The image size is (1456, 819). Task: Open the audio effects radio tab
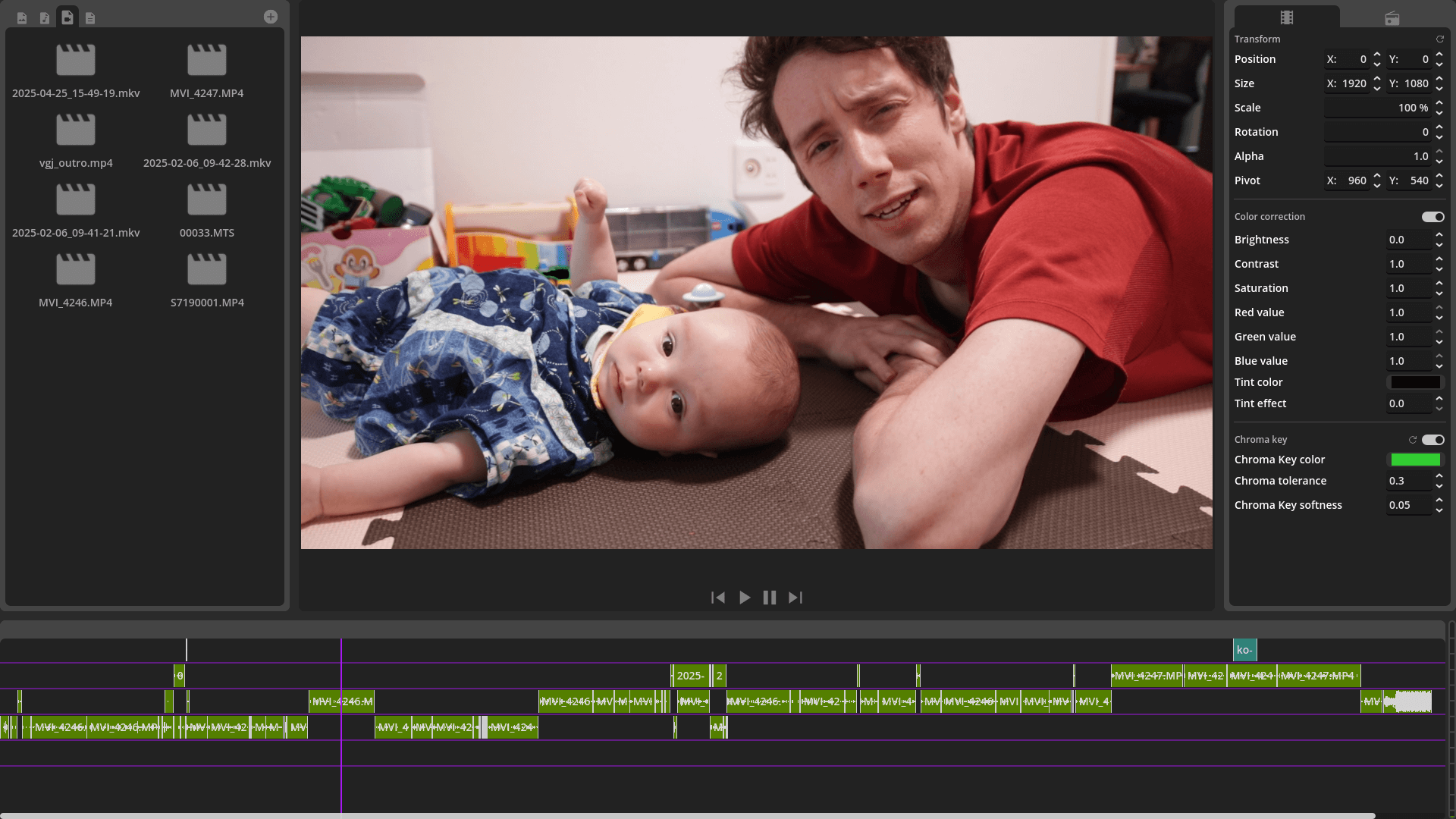pos(1392,17)
